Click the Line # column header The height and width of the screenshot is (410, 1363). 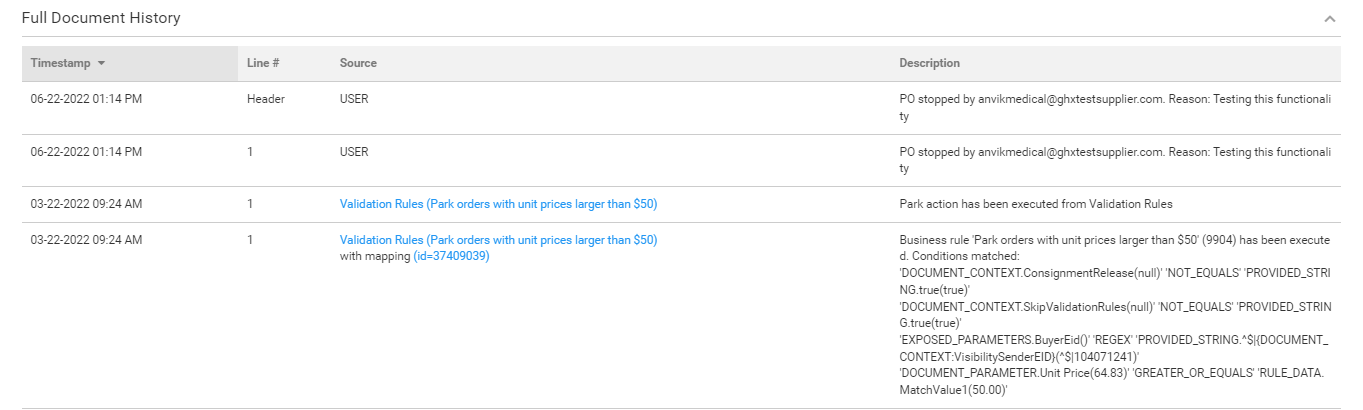coord(263,64)
